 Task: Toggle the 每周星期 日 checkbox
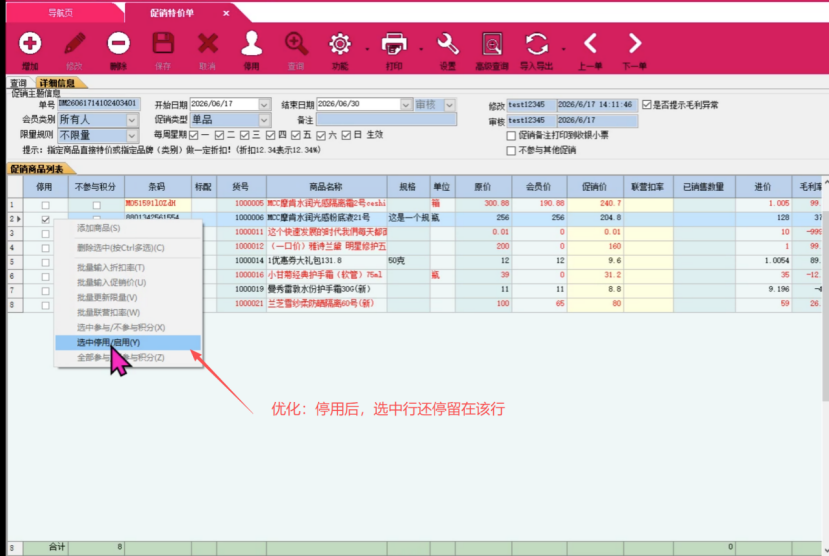click(346, 135)
